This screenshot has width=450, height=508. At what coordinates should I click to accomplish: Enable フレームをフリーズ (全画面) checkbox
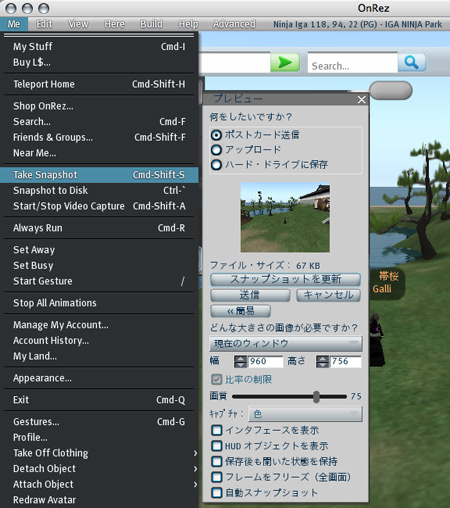point(217,477)
